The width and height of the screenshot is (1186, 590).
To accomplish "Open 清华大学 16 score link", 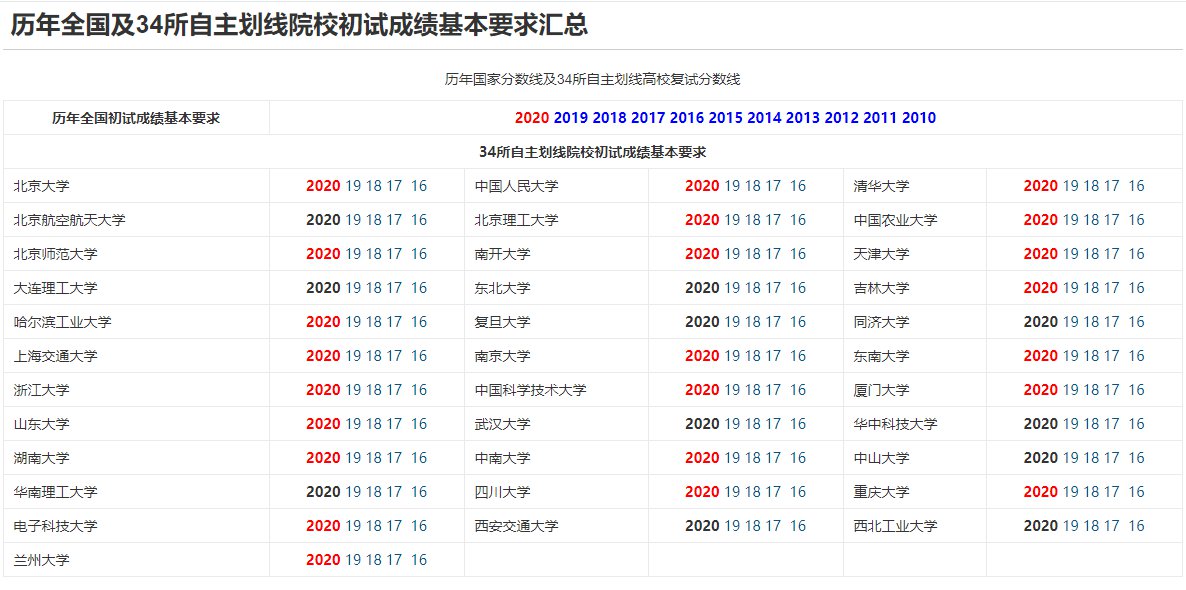I will point(1137,186).
